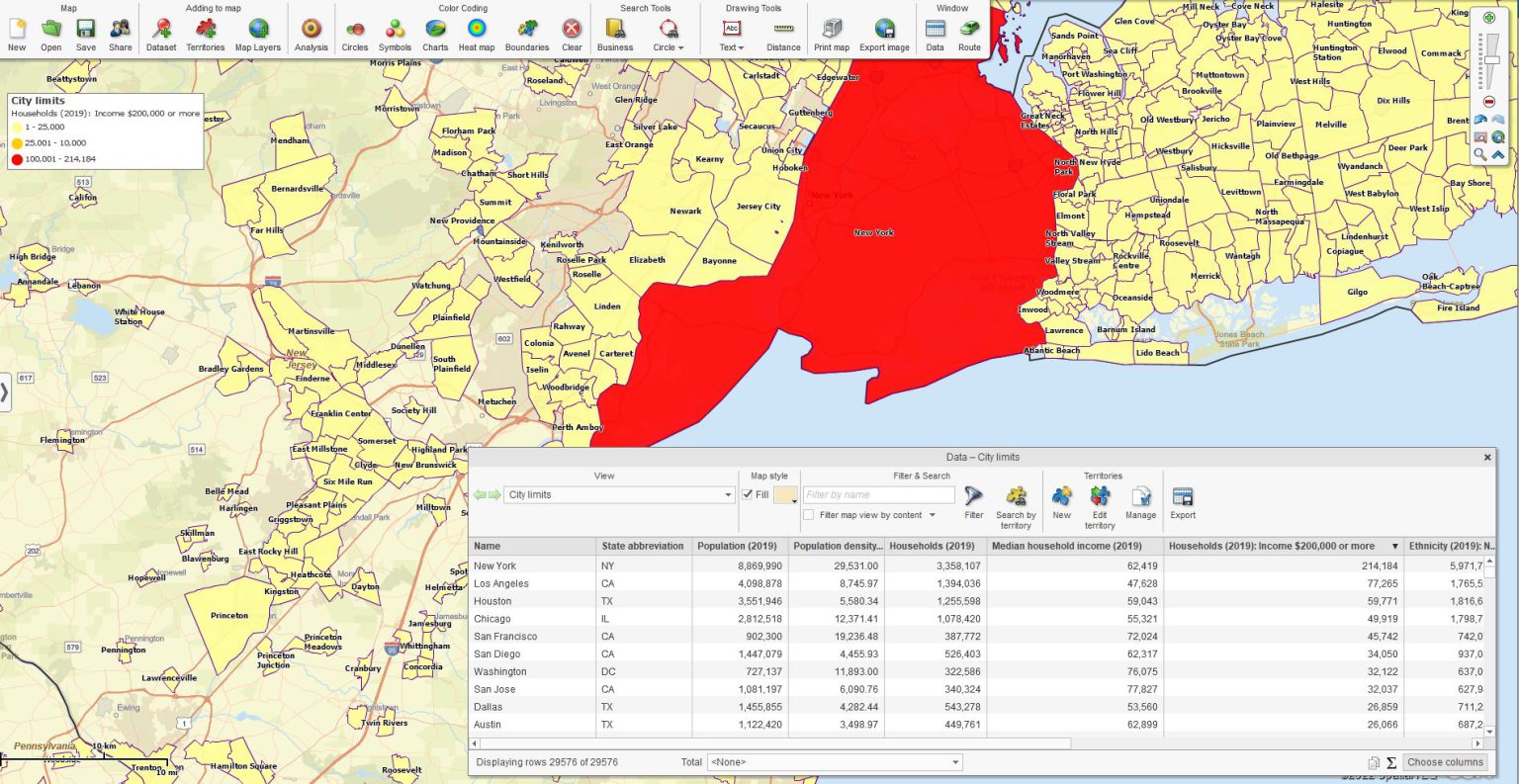This screenshot has height=784, width=1519.
Task: Open the Text drawing tool dropdown
Action: 732,34
